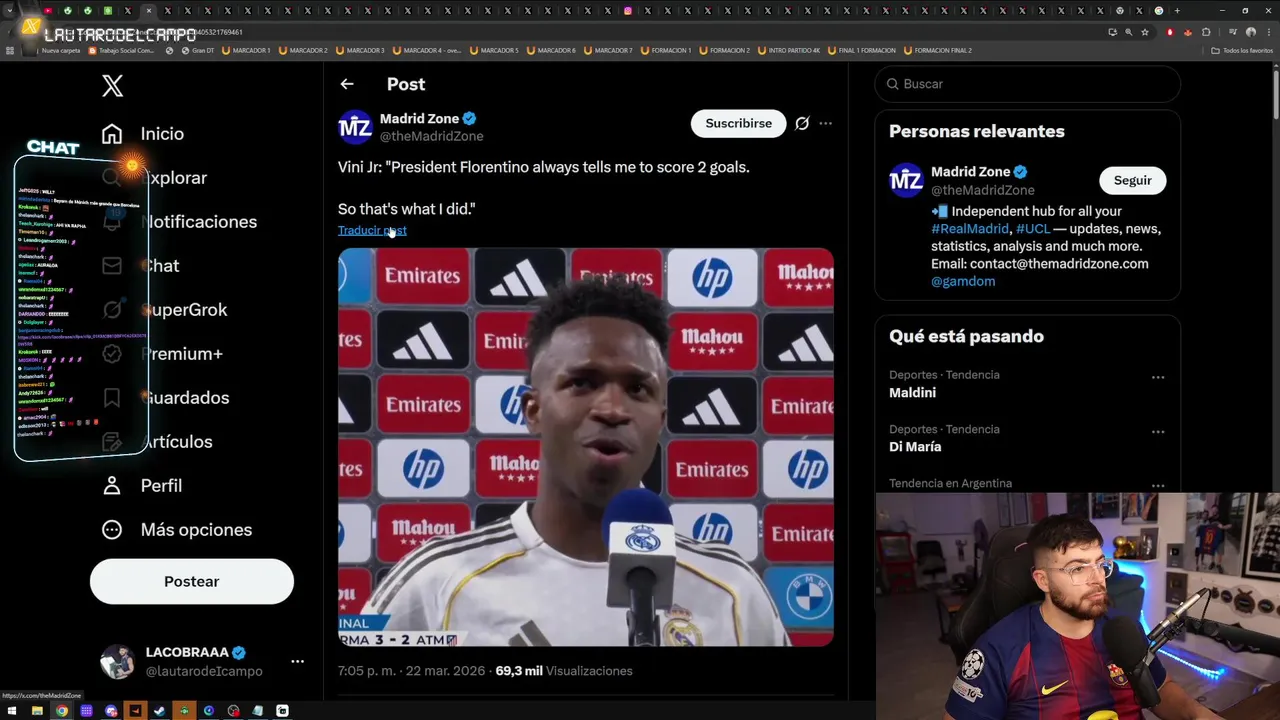
Task: Click the new tab plus button
Action: (x=1177, y=11)
